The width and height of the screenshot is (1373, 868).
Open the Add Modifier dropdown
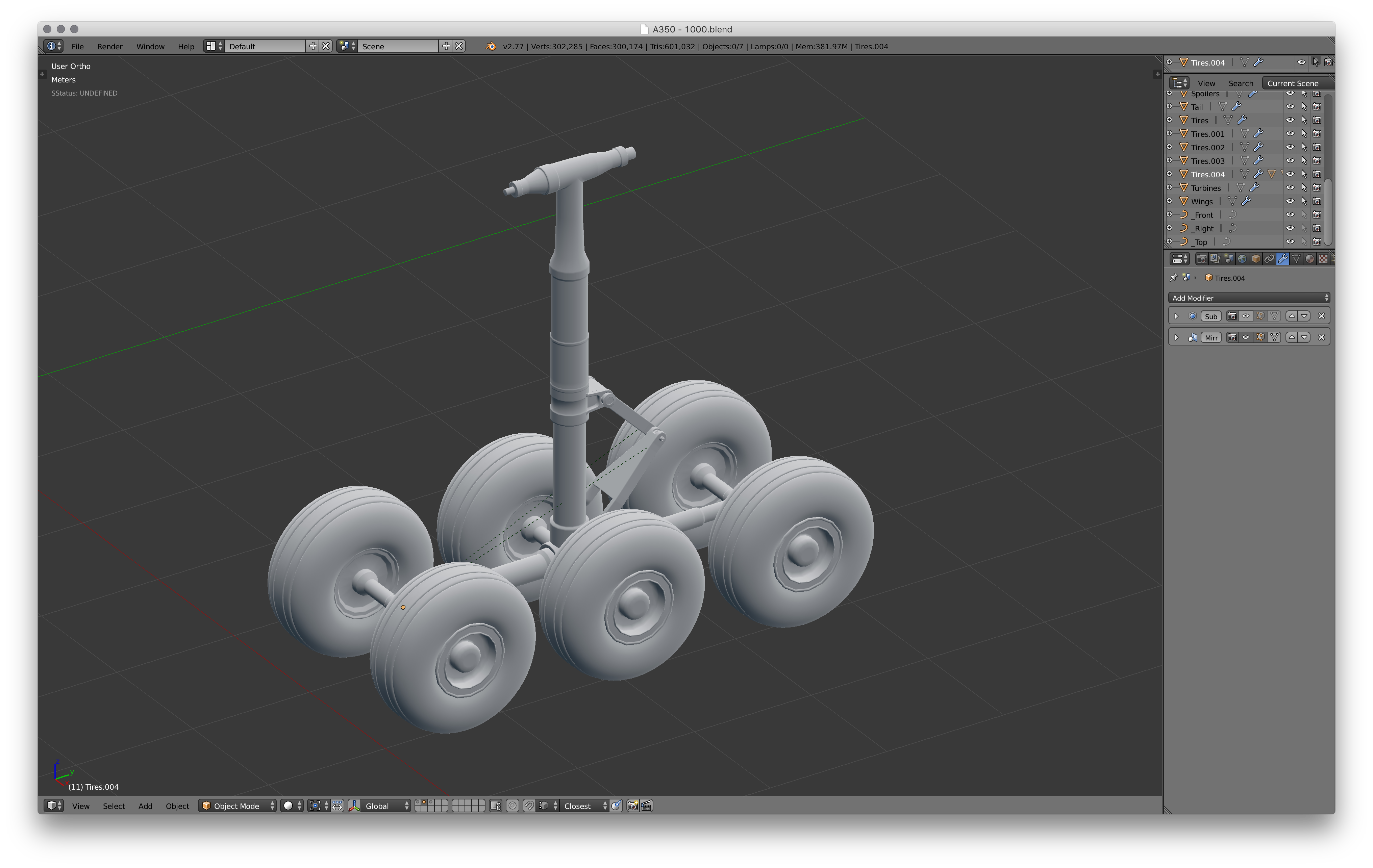(x=1249, y=298)
